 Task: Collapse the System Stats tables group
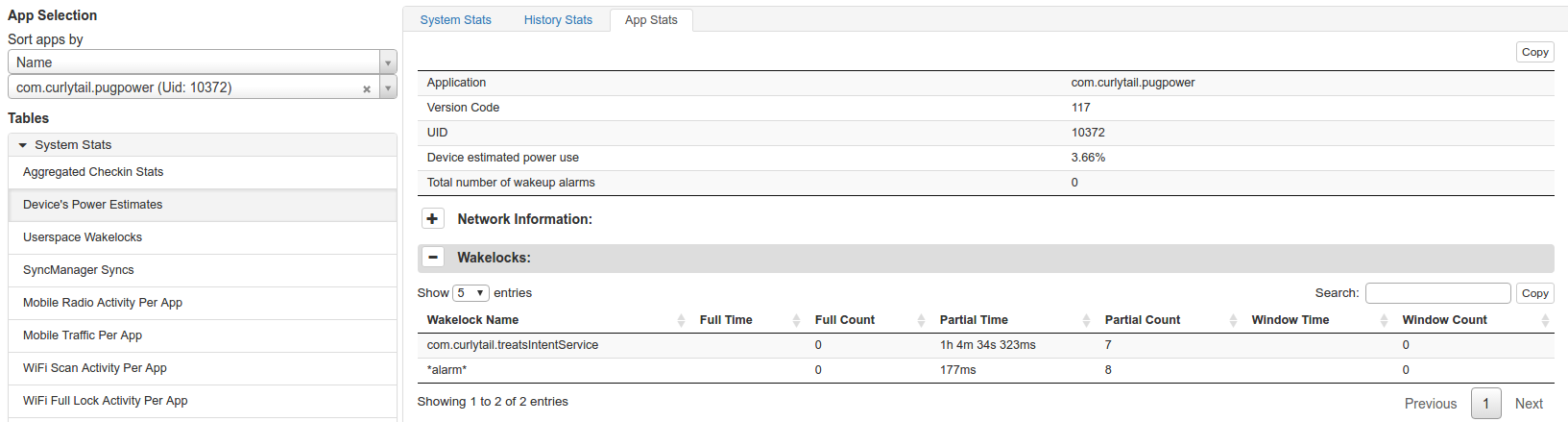coord(23,145)
